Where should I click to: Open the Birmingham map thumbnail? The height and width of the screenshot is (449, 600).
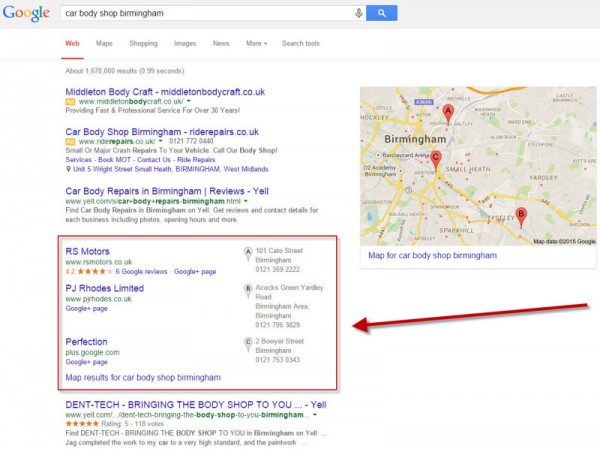478,166
